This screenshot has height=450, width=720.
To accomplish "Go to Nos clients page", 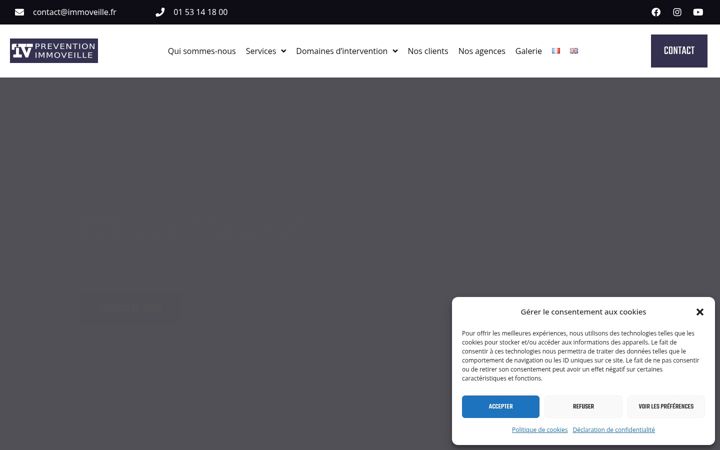I will click(428, 51).
